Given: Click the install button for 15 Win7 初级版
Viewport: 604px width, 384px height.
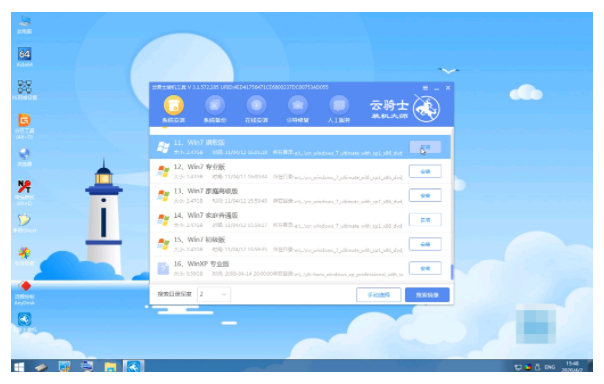Looking at the screenshot, I should click(x=425, y=244).
